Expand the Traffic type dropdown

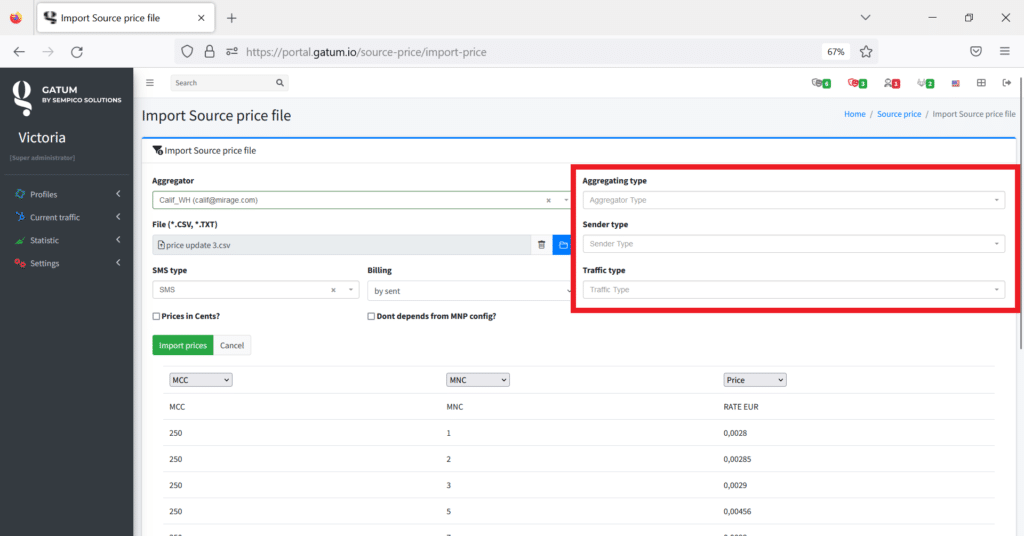(x=793, y=290)
